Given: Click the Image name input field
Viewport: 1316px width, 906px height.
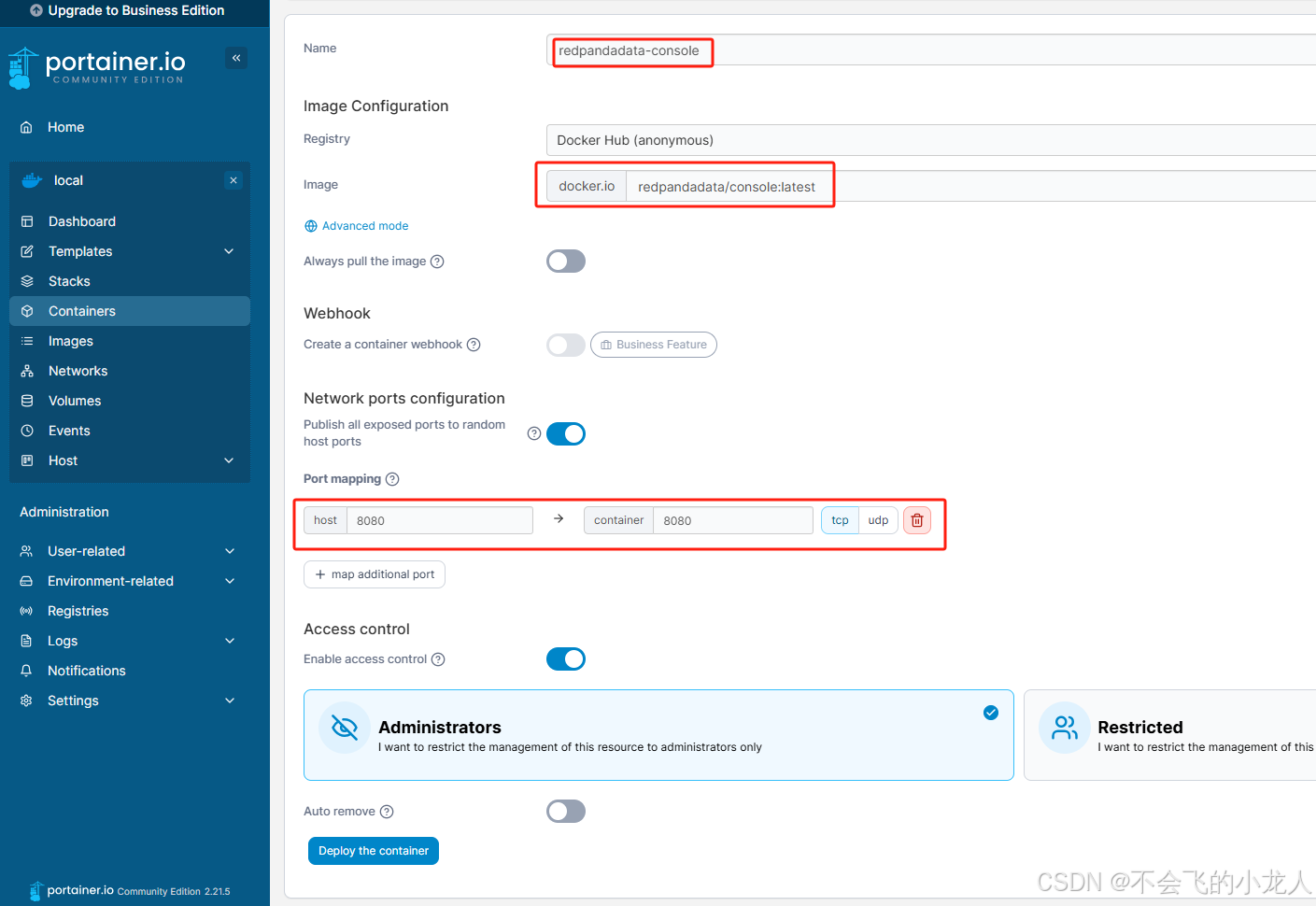Looking at the screenshot, I should 971,186.
